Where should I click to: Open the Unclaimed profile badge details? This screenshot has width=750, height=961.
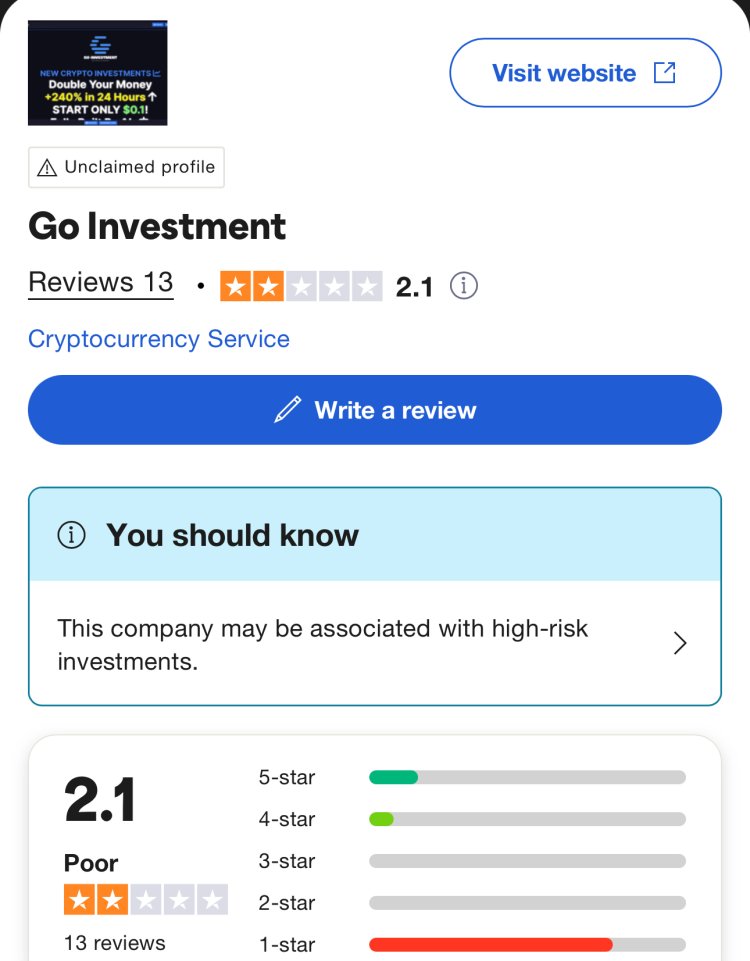[x=126, y=167]
